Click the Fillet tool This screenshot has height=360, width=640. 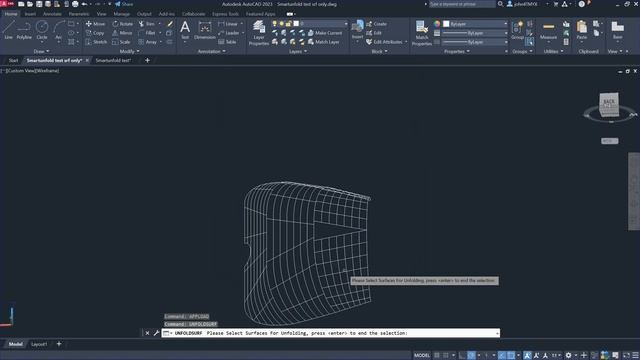point(147,33)
